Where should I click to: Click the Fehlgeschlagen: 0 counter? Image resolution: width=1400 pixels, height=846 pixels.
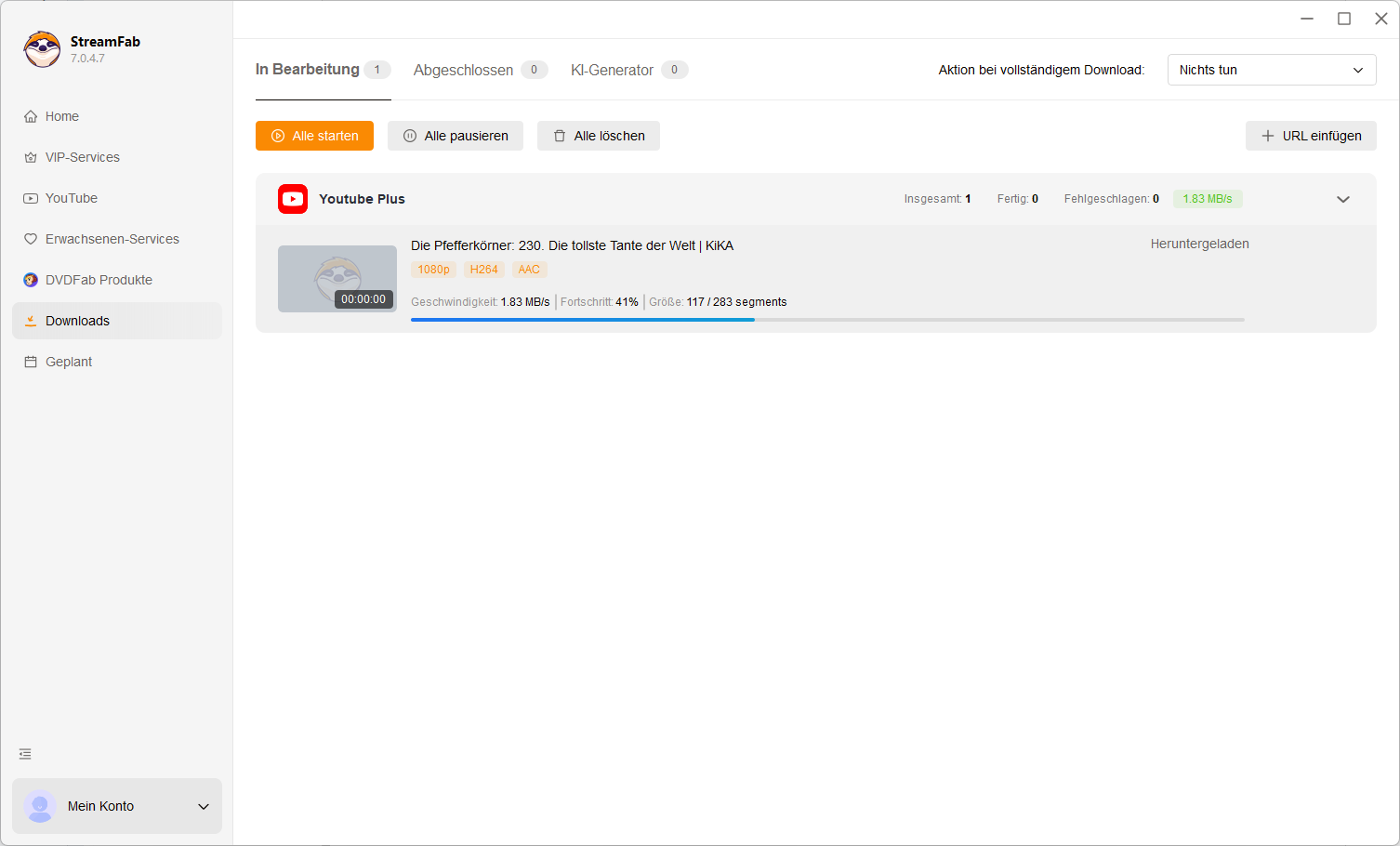[1112, 199]
